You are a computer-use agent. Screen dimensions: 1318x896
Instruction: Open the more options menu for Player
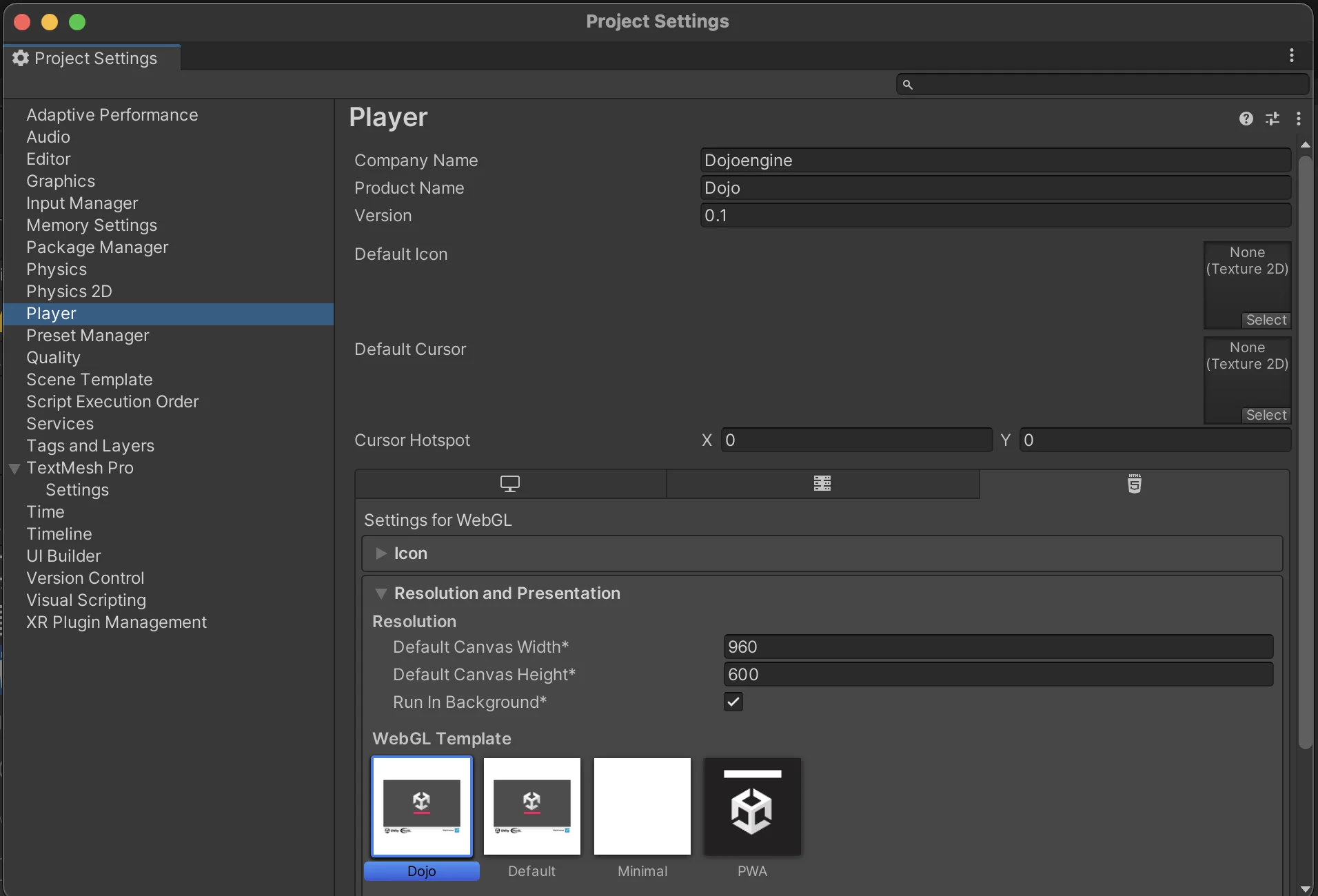pos(1299,119)
